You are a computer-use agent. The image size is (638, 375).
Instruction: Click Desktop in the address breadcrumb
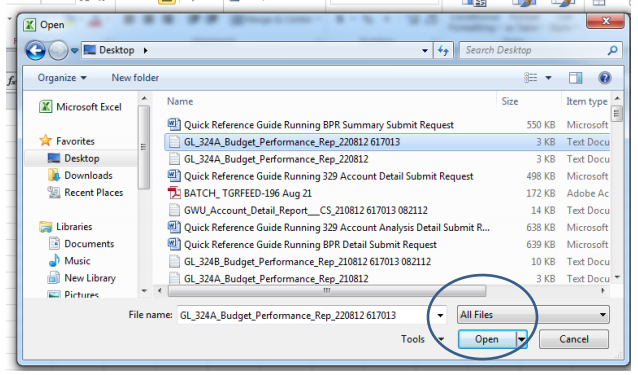[x=117, y=50]
